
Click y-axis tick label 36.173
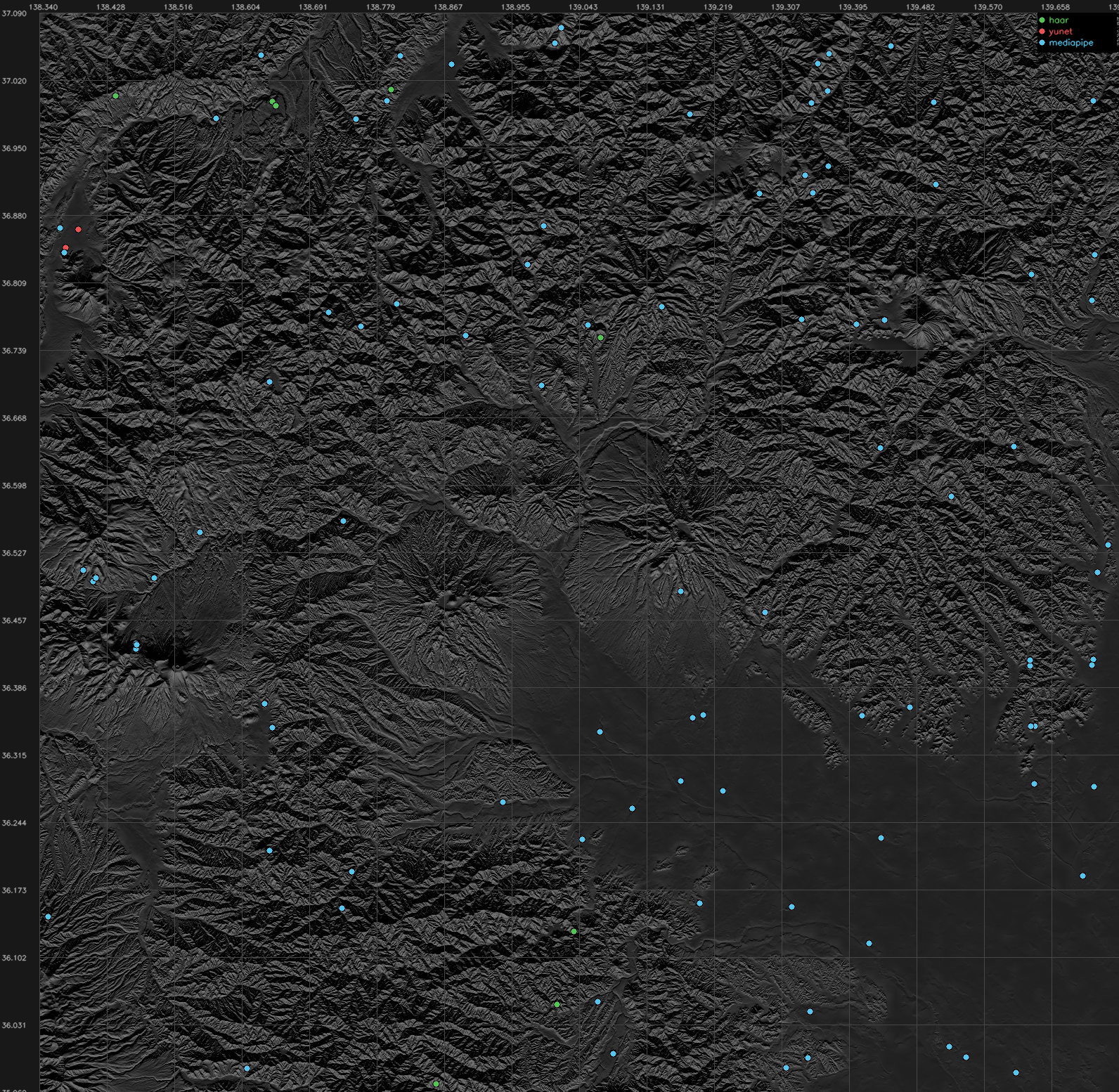tap(14, 890)
